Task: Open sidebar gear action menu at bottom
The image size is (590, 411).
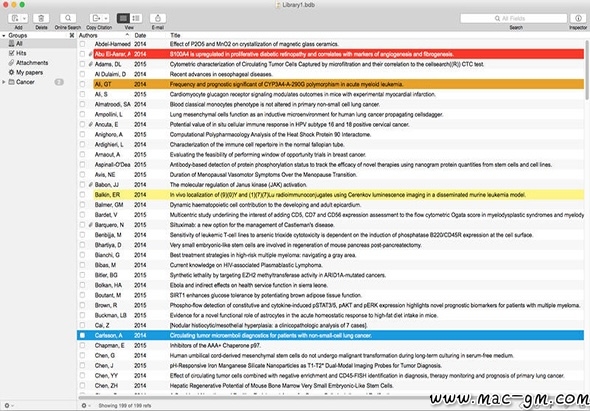Action: (8, 406)
